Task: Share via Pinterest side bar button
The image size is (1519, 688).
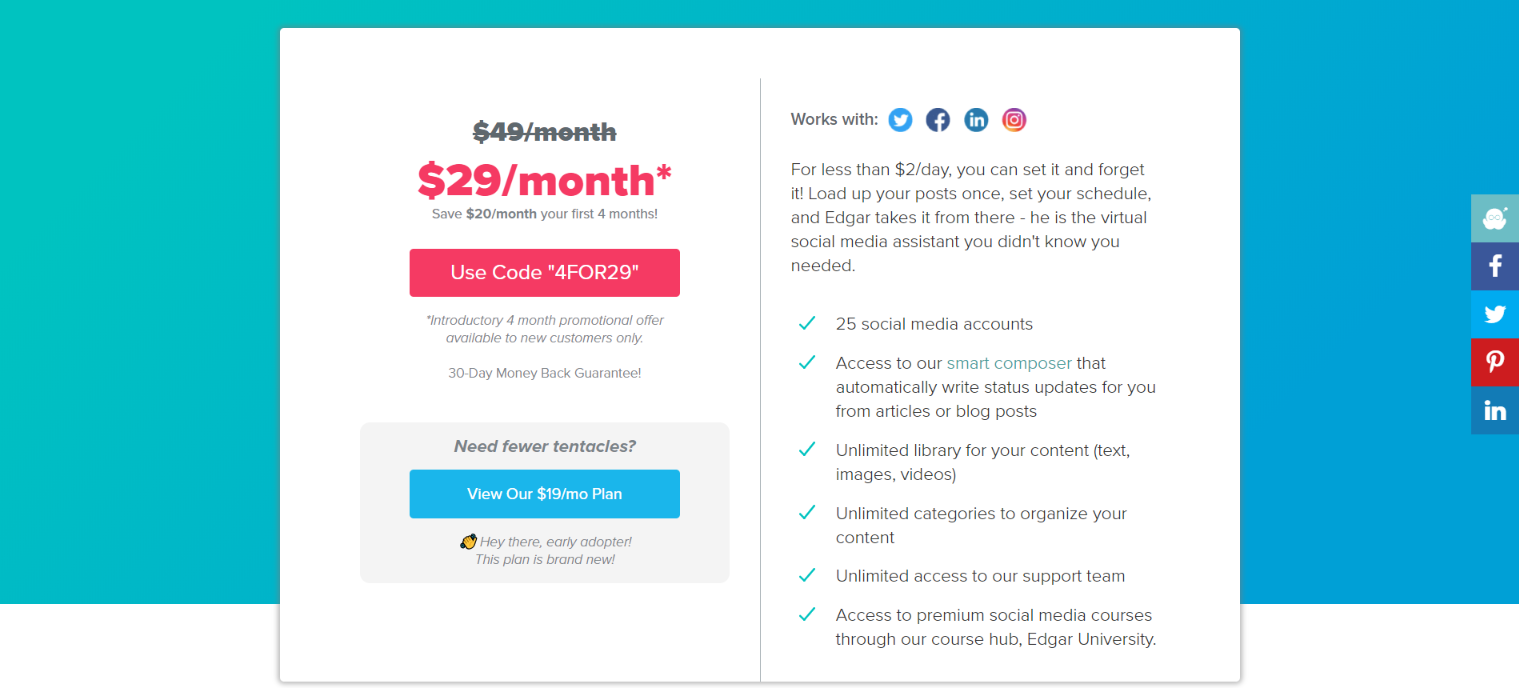Action: coord(1495,362)
